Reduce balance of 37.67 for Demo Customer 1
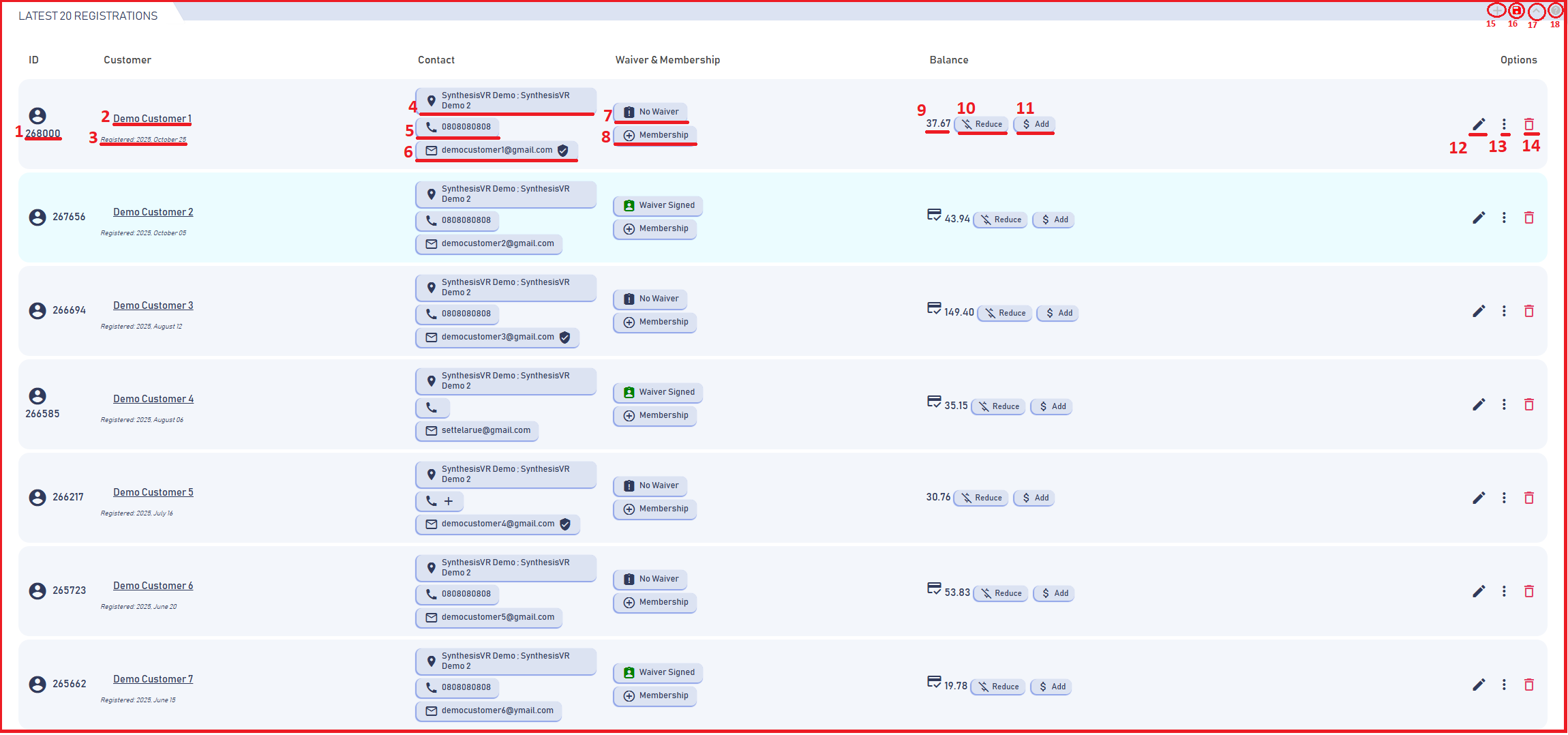 point(981,124)
